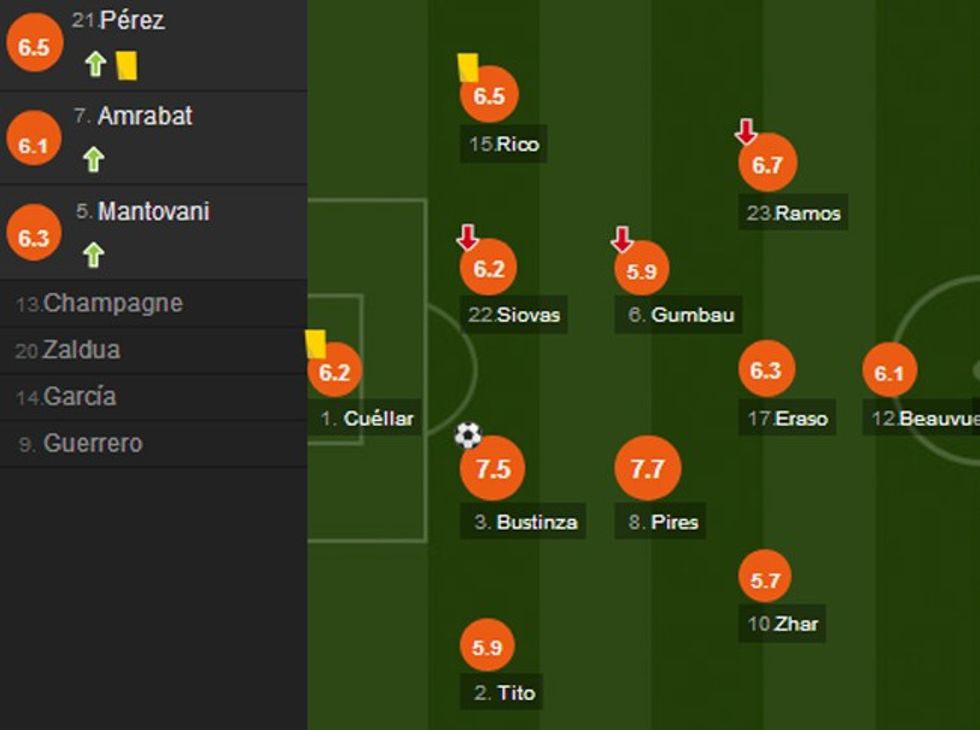The image size is (980, 730).
Task: Select García in the substitutes list
Action: [x=79, y=397]
